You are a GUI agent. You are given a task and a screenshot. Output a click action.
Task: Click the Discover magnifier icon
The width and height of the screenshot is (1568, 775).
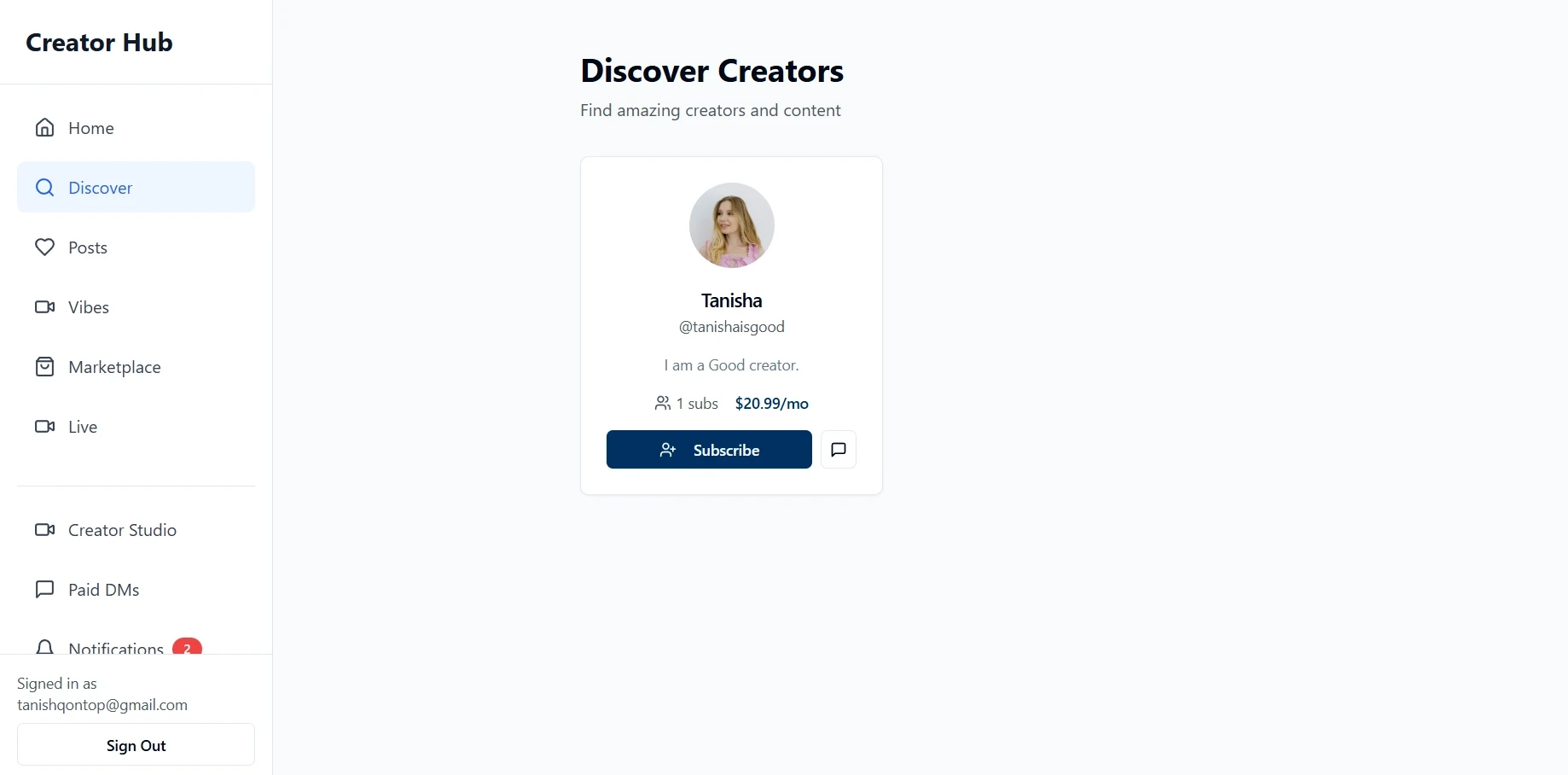tap(44, 188)
